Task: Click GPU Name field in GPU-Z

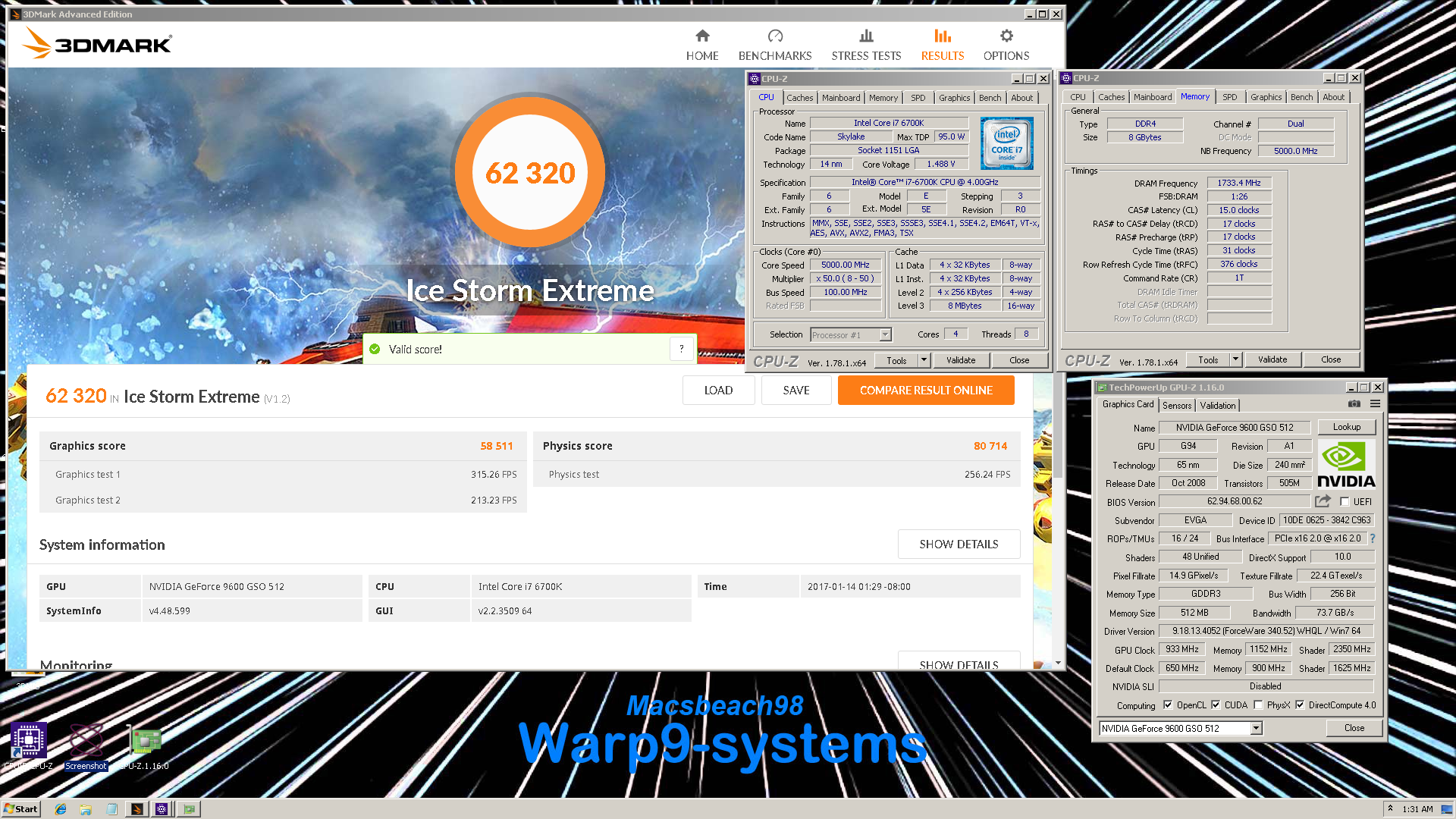Action: point(1235,427)
